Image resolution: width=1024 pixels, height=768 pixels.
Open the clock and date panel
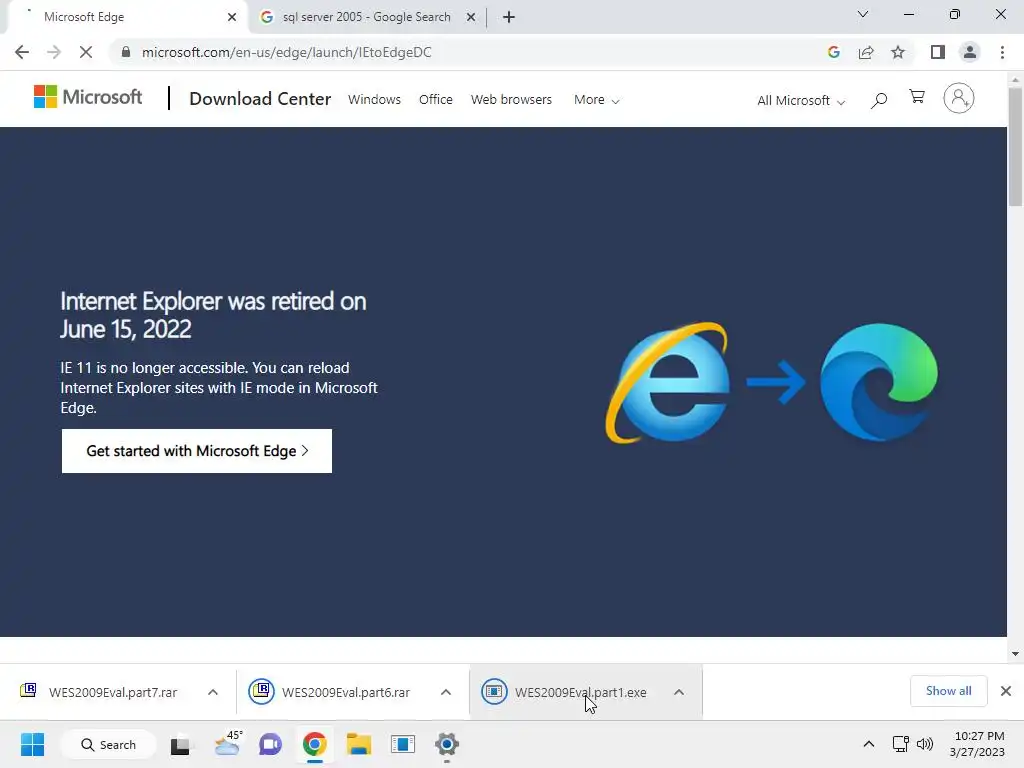point(978,744)
